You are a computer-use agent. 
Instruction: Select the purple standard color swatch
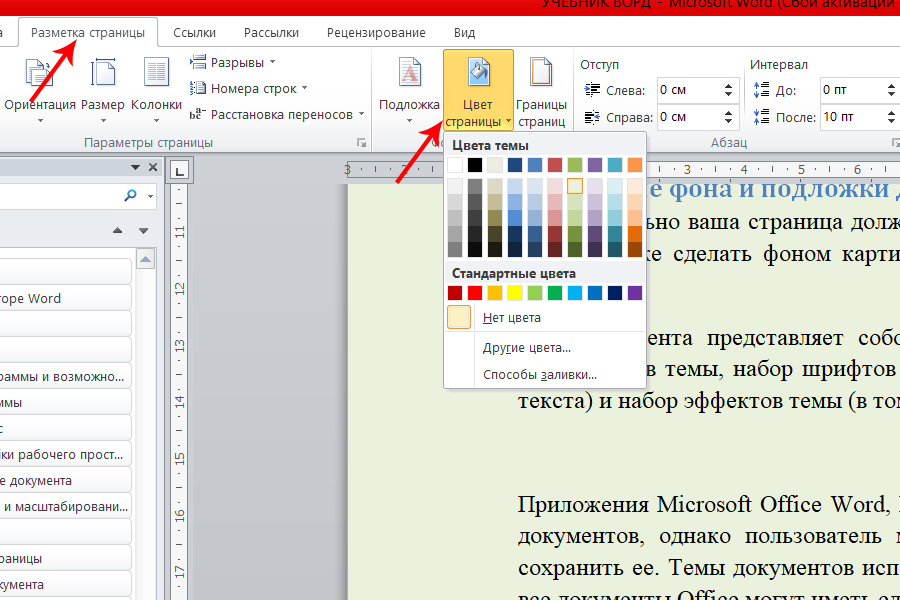(x=635, y=293)
